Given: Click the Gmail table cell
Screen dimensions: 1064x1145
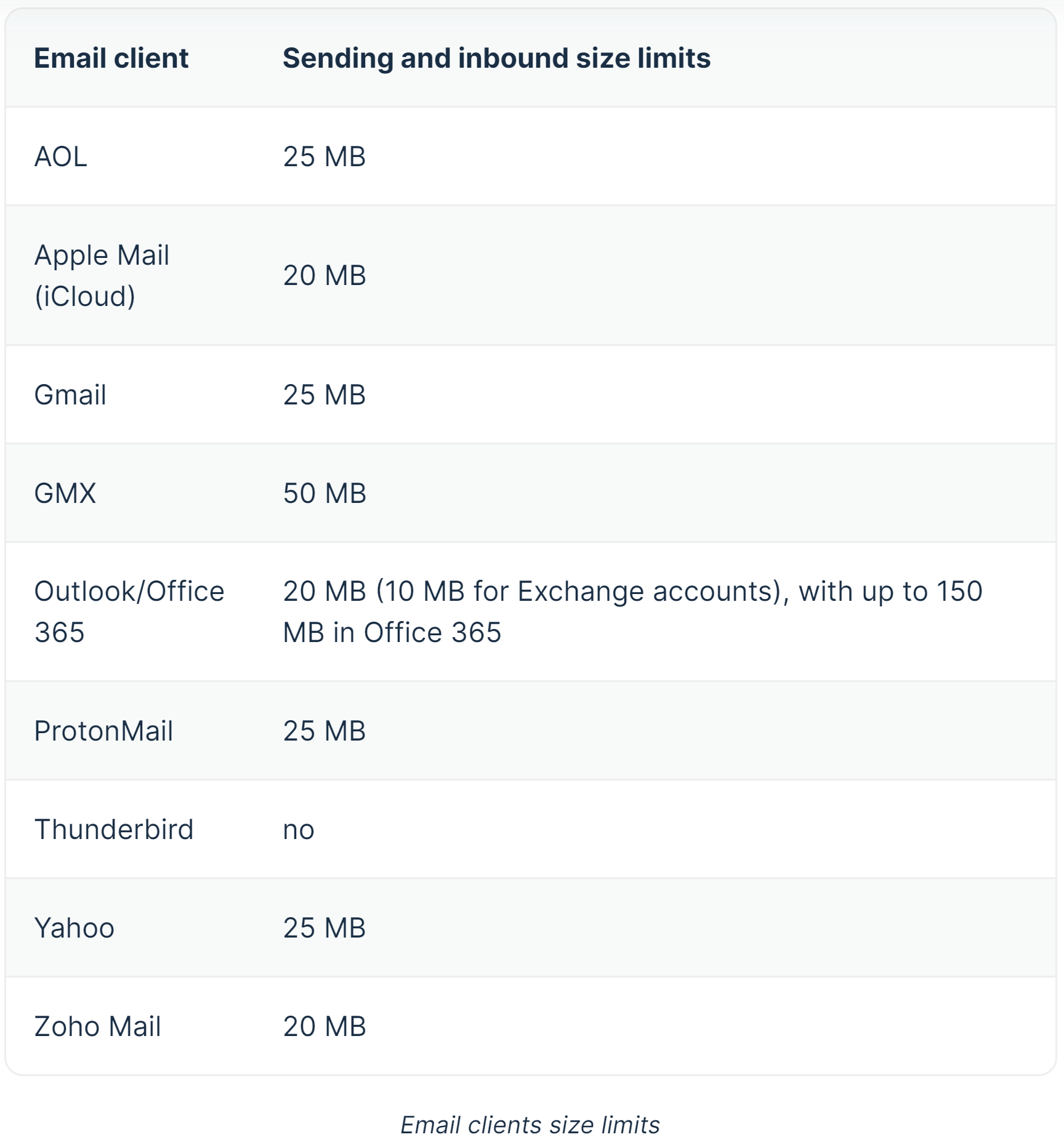Looking at the screenshot, I should pos(70,395).
